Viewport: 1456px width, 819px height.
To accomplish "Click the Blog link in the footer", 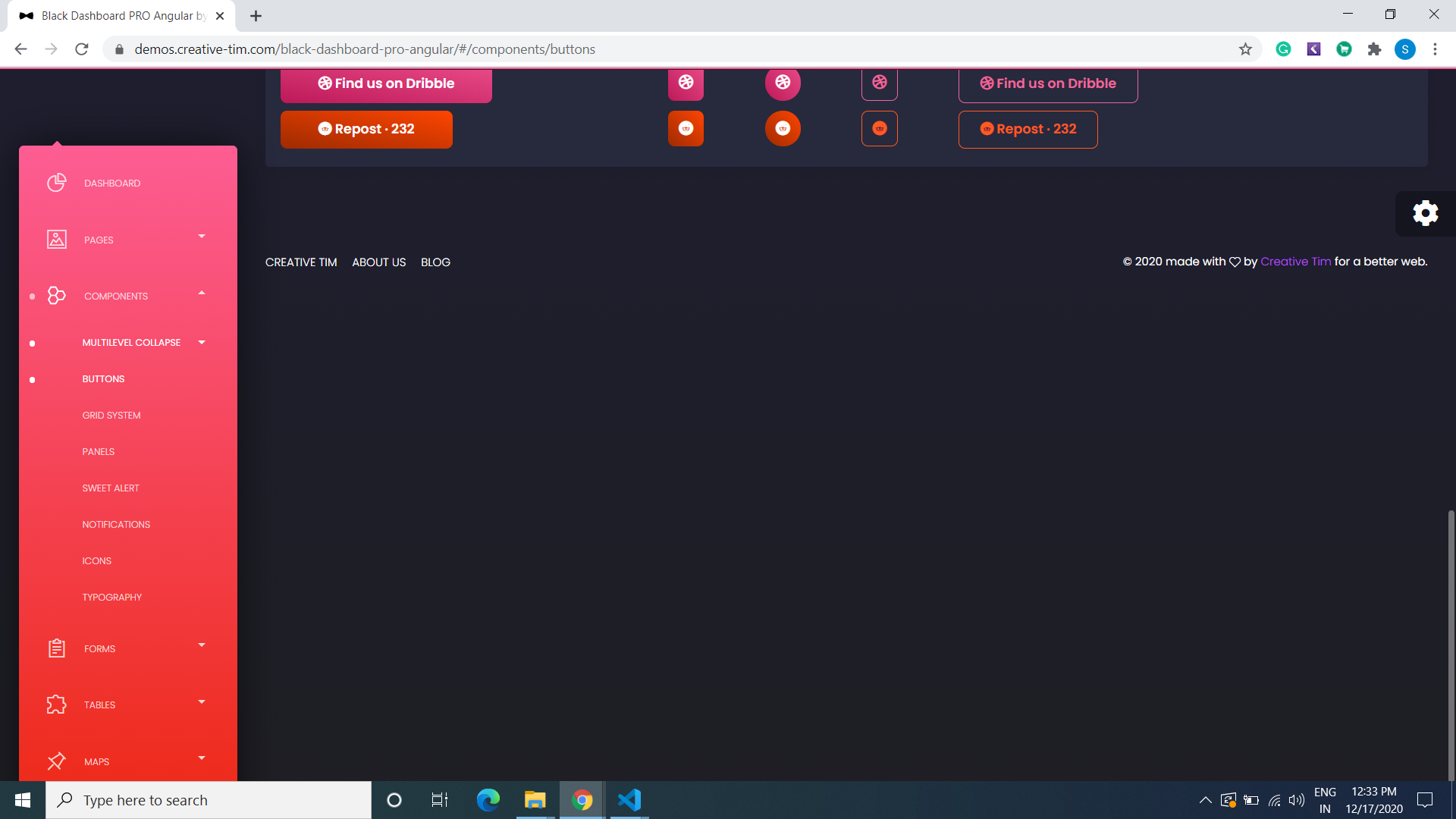I will click(x=435, y=262).
